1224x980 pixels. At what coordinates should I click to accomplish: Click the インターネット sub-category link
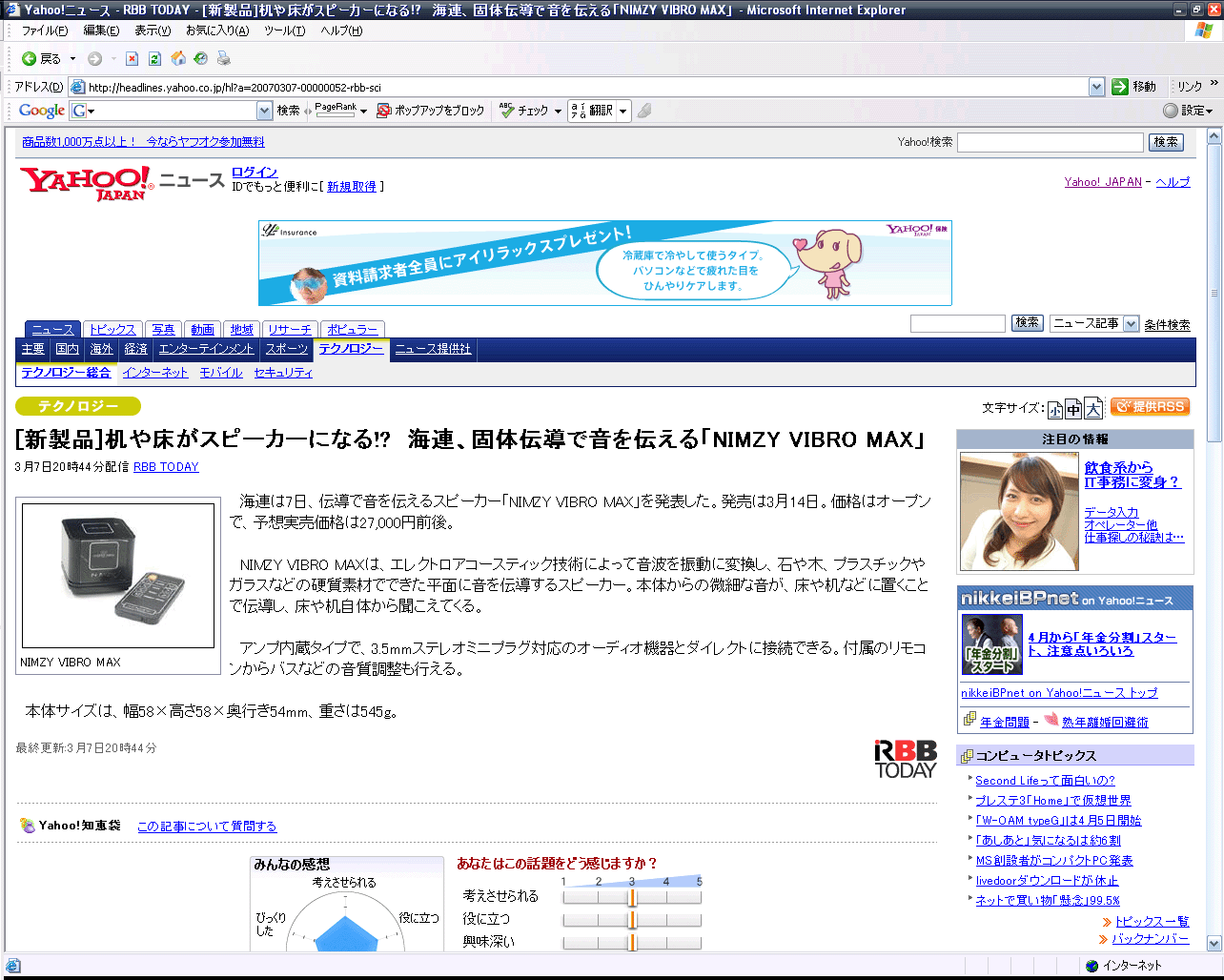tap(155, 373)
